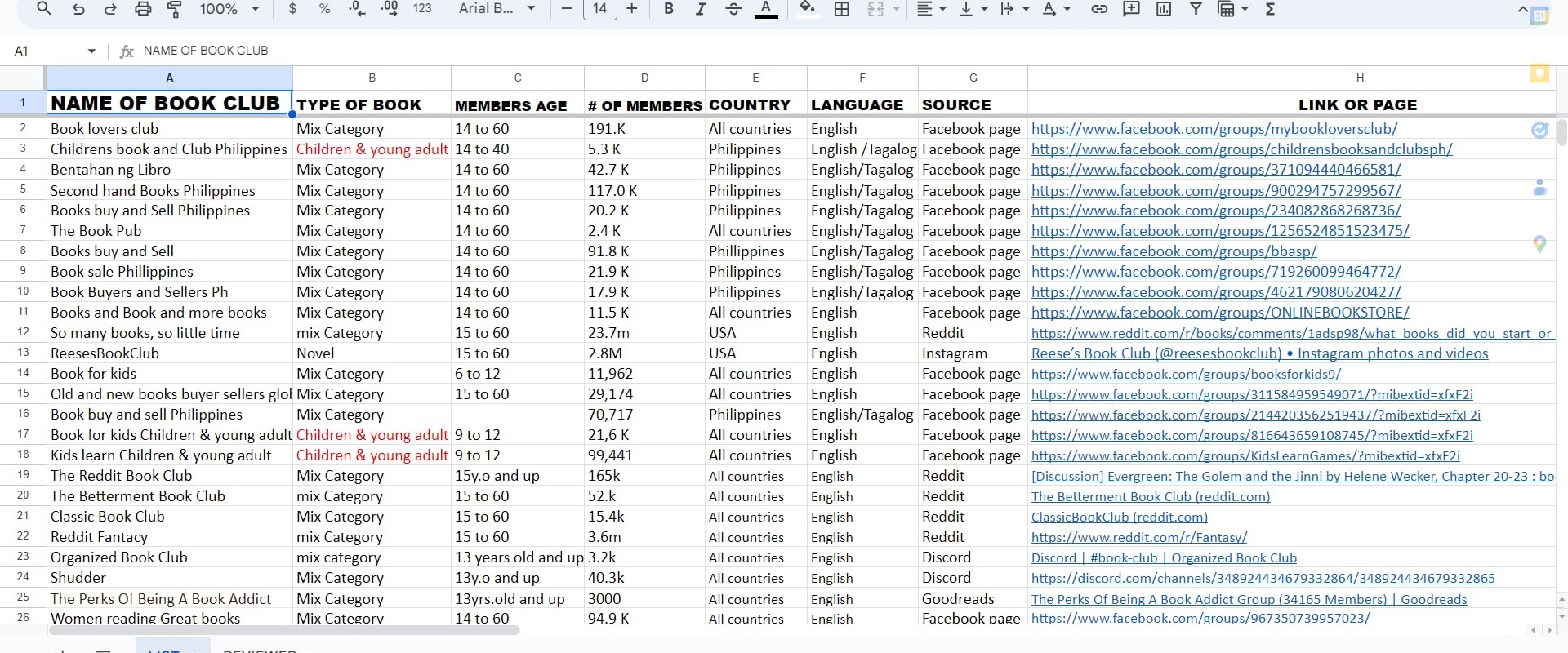Decrease font size with minus button
The height and width of the screenshot is (653, 1568).
[x=567, y=9]
